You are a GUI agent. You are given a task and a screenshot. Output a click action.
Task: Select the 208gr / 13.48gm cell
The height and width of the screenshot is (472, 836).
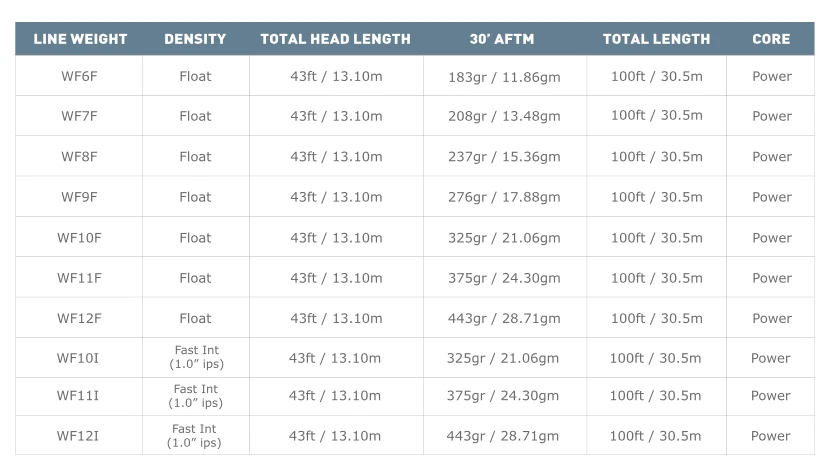504,116
